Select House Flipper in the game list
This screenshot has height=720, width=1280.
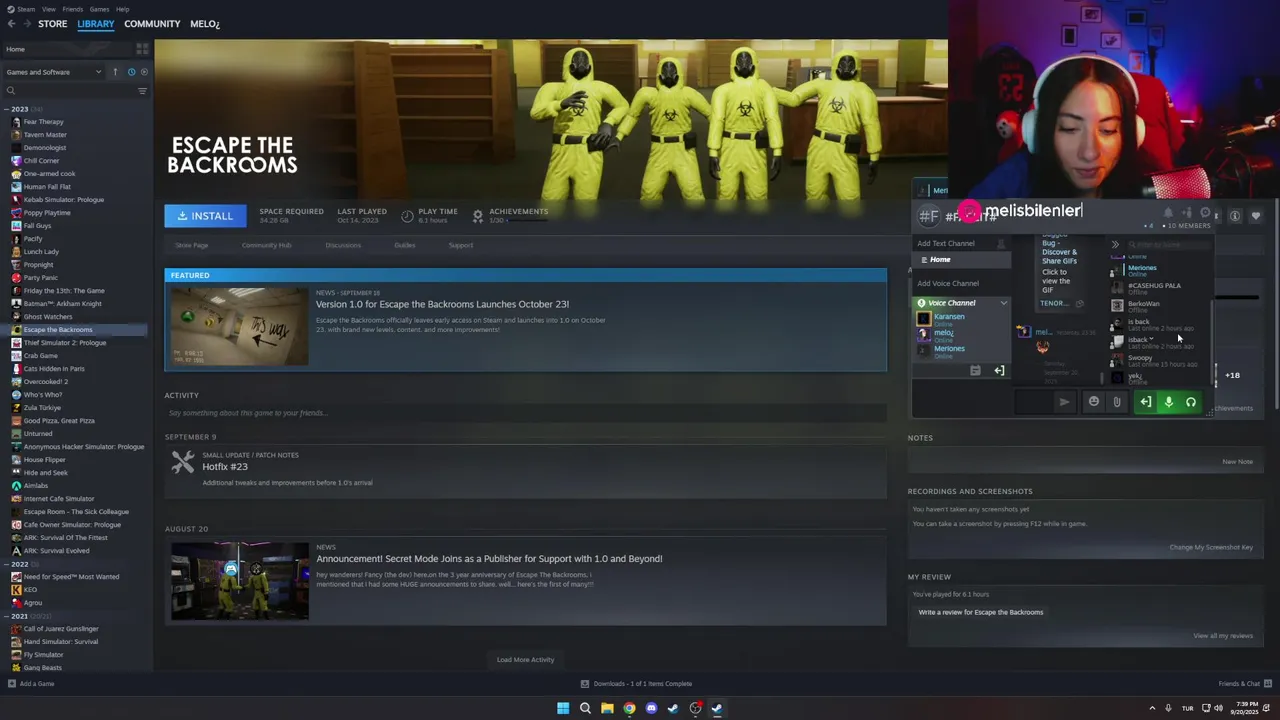point(44,460)
